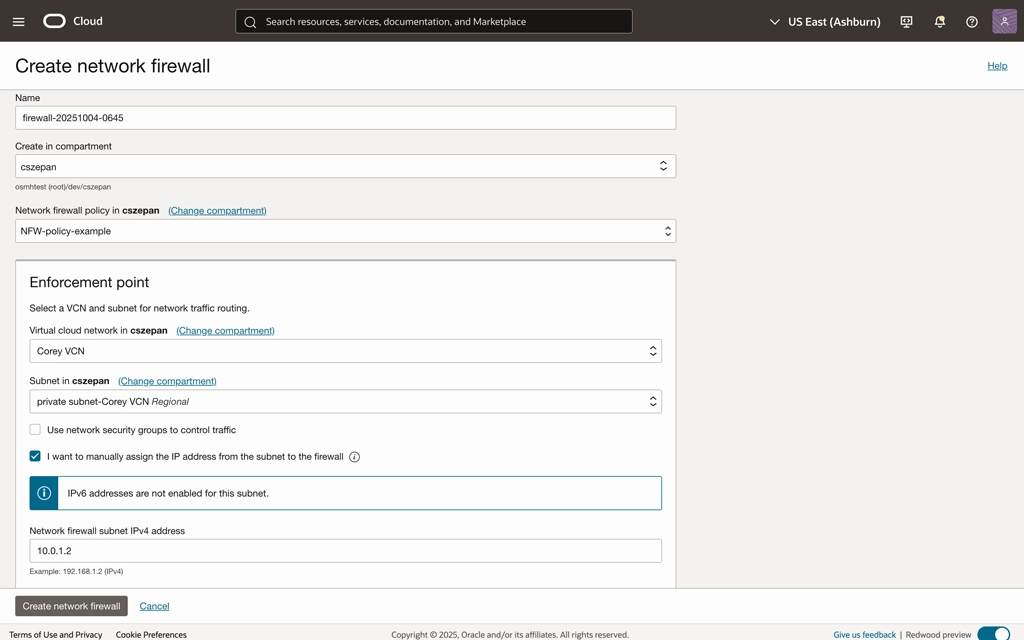Open the hamburger navigation menu
1024x640 pixels.
point(18,21)
